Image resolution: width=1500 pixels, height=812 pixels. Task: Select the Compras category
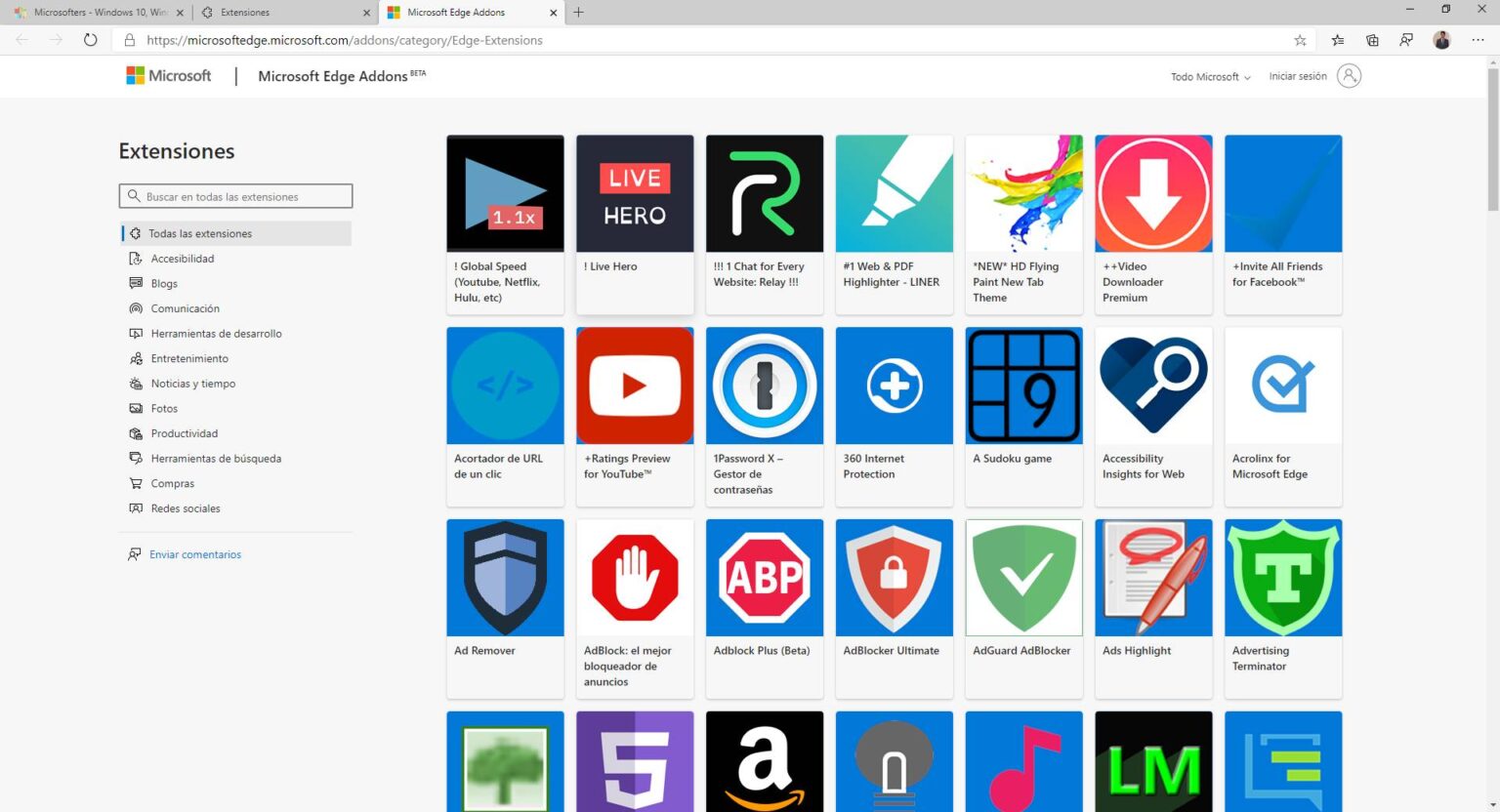[173, 483]
